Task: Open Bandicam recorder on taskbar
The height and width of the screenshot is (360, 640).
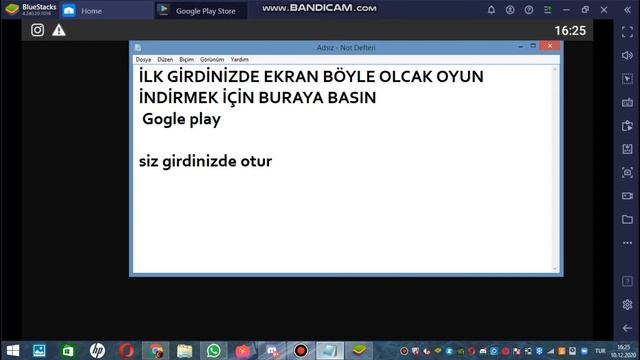Action: point(301,351)
